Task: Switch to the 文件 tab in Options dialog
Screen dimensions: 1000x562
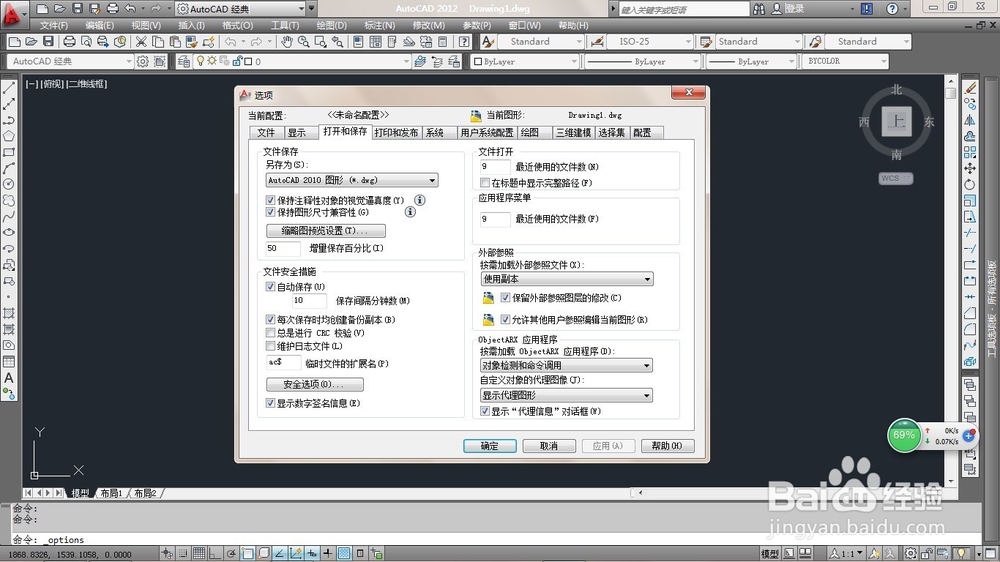Action: [x=266, y=133]
